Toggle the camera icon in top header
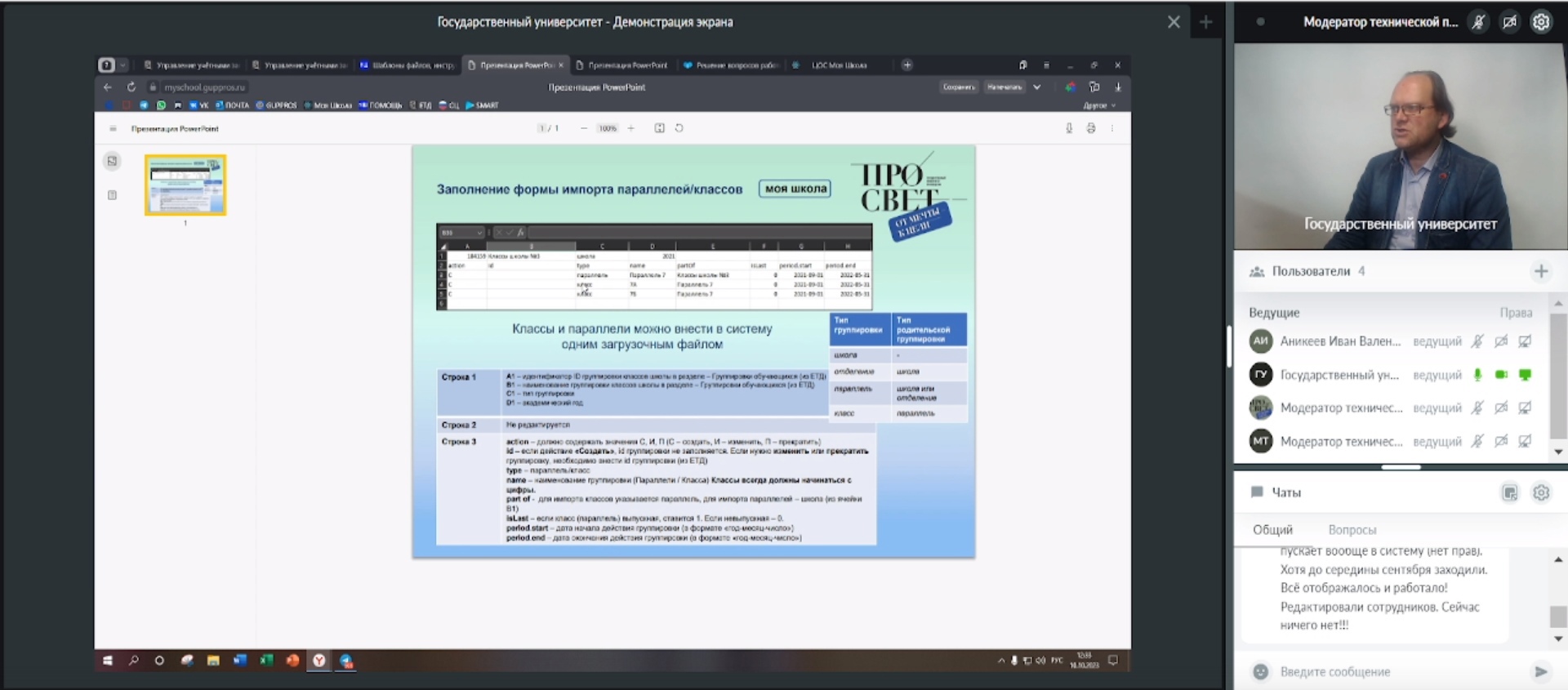 (1509, 22)
